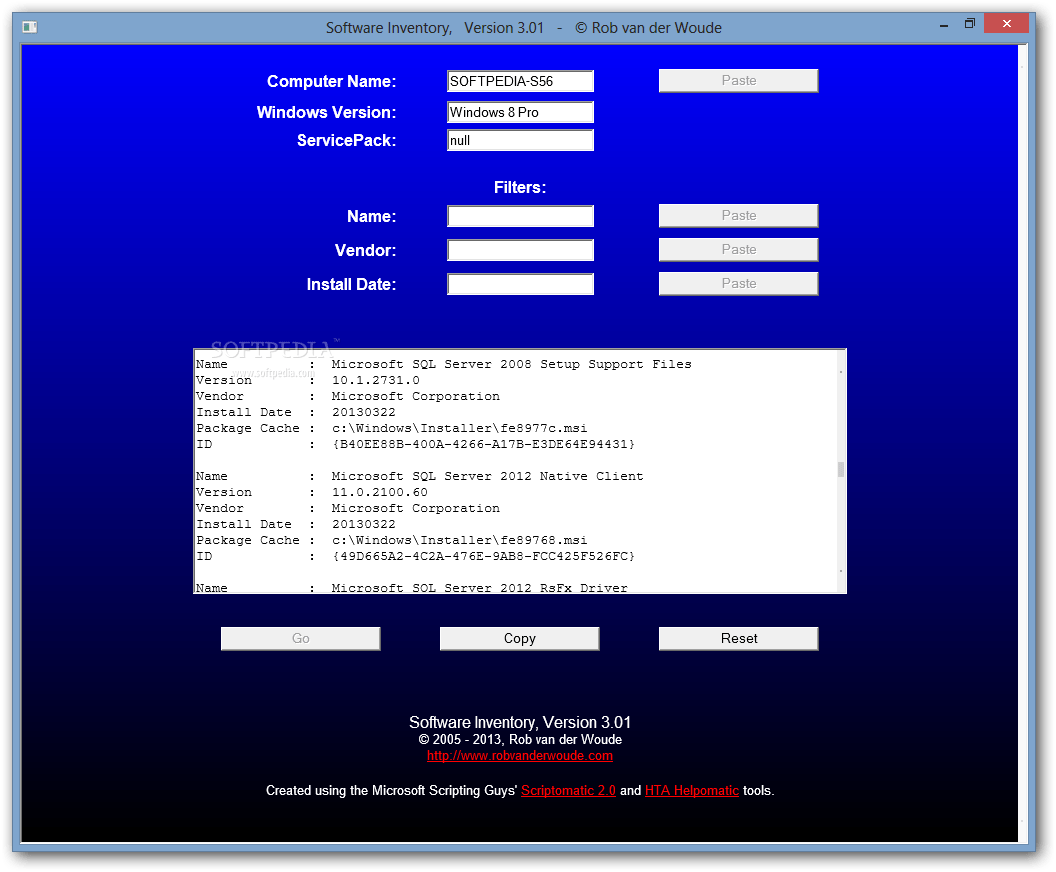The width and height of the screenshot is (1056, 872).
Task: Select version text 11.0.2100.60
Action: pos(380,492)
